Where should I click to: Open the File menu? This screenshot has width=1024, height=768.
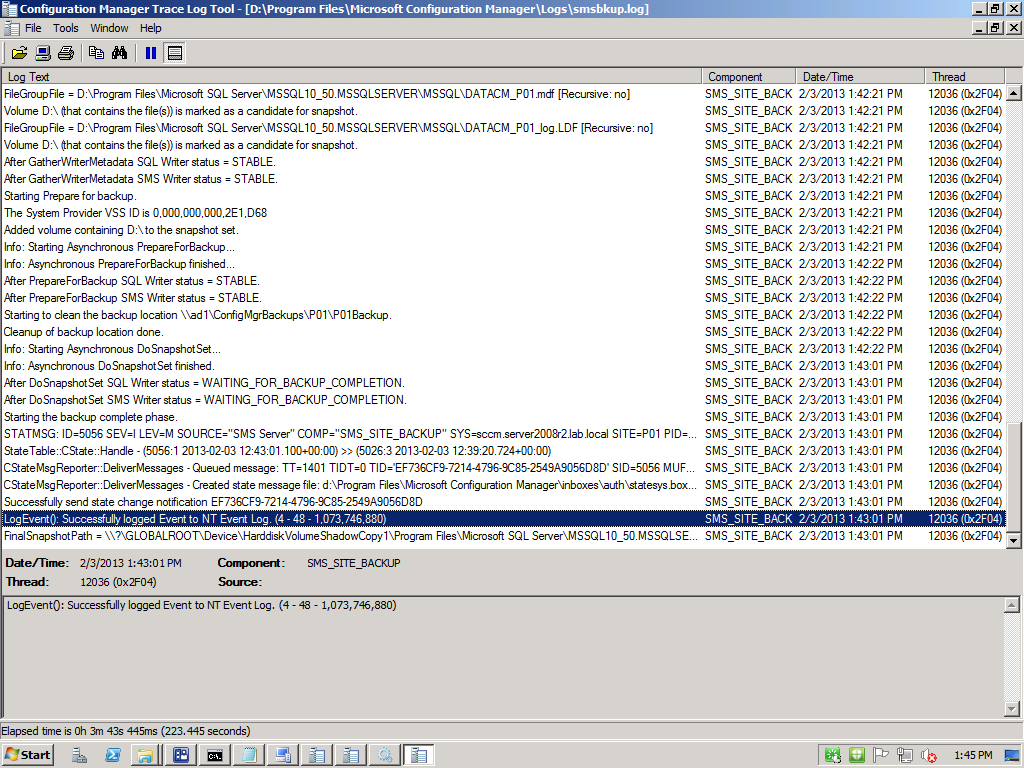[33, 28]
